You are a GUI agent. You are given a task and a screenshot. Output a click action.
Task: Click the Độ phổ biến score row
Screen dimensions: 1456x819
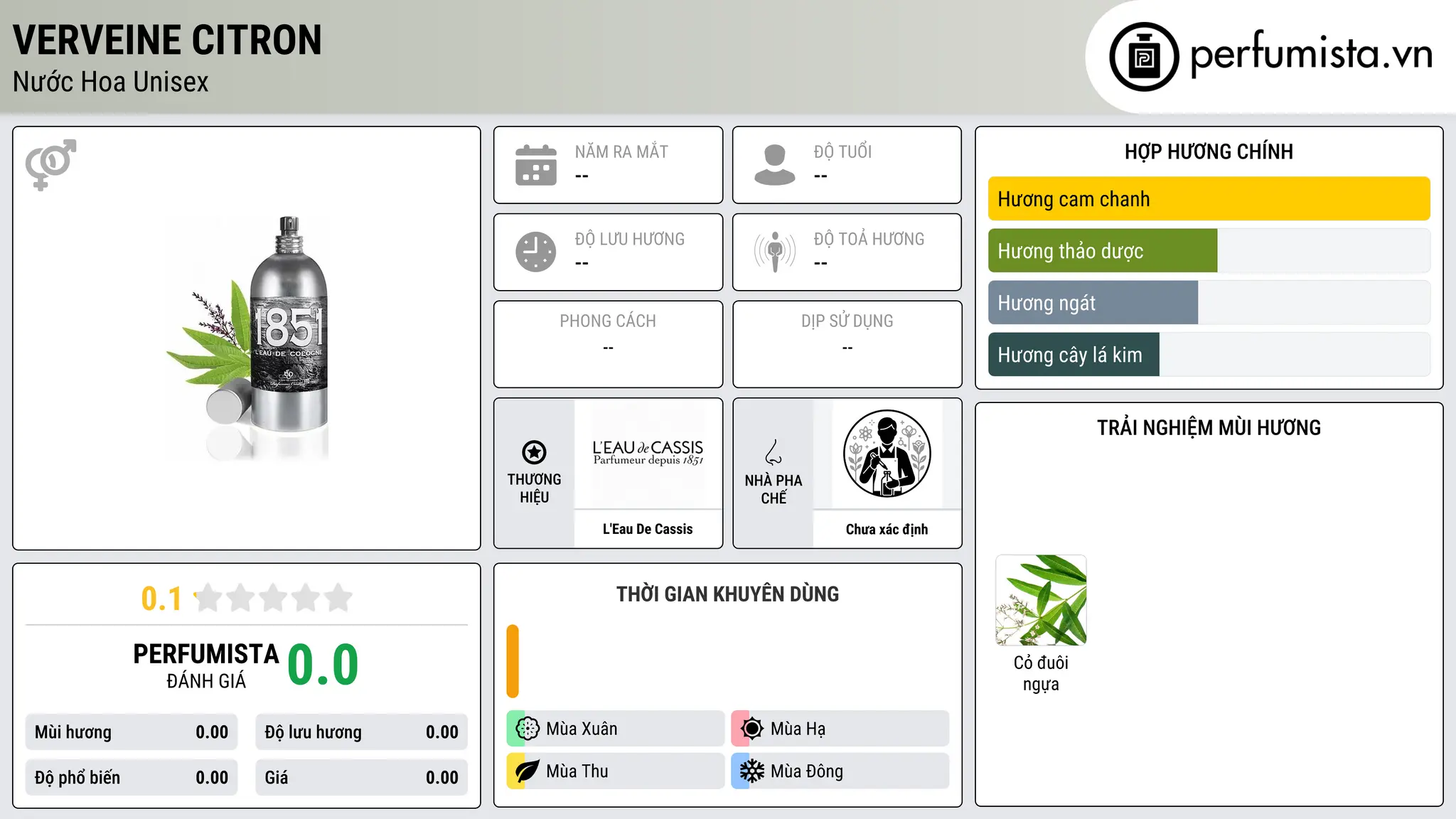tap(132, 778)
